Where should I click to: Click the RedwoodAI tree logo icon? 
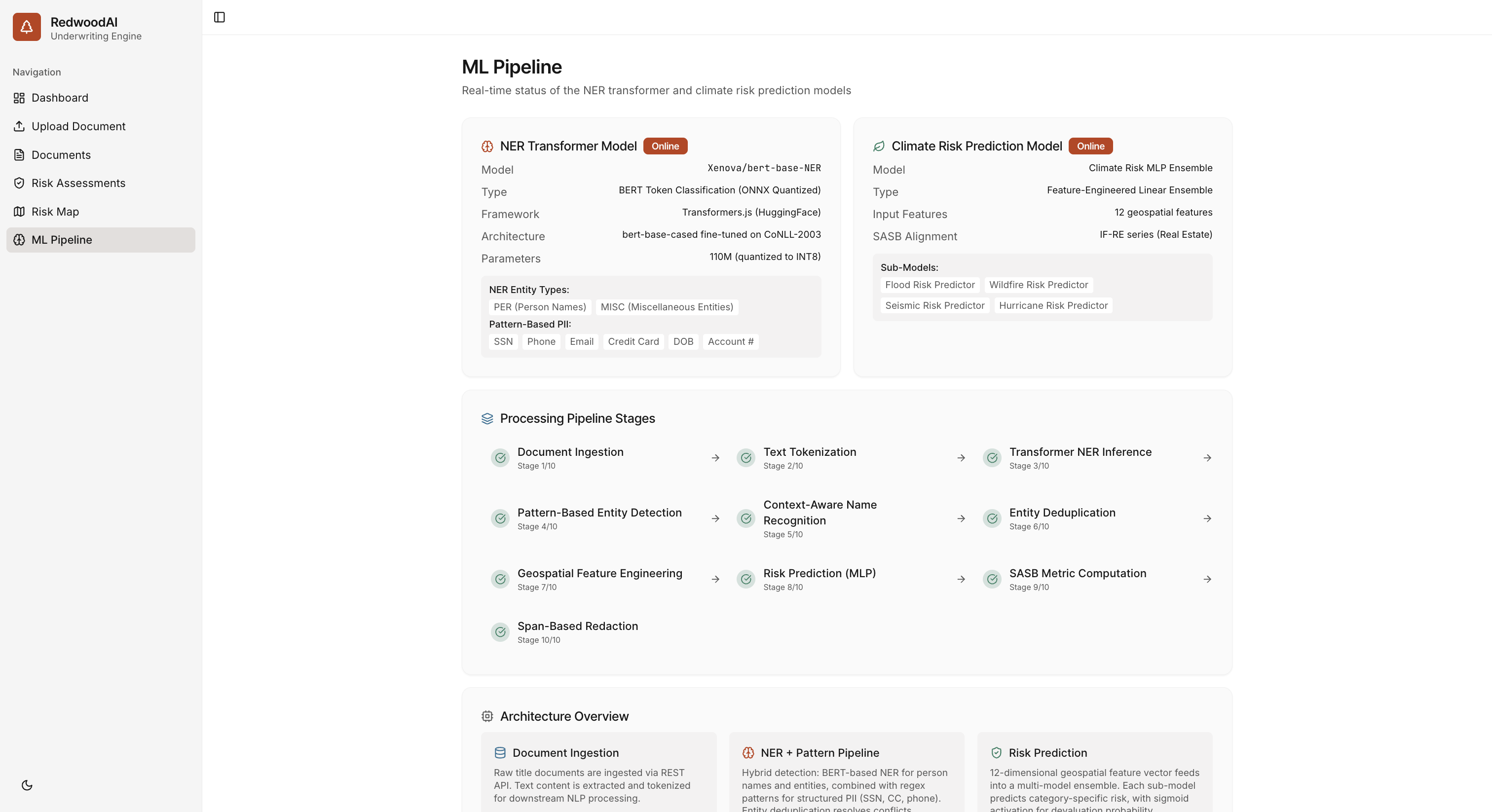click(27, 27)
